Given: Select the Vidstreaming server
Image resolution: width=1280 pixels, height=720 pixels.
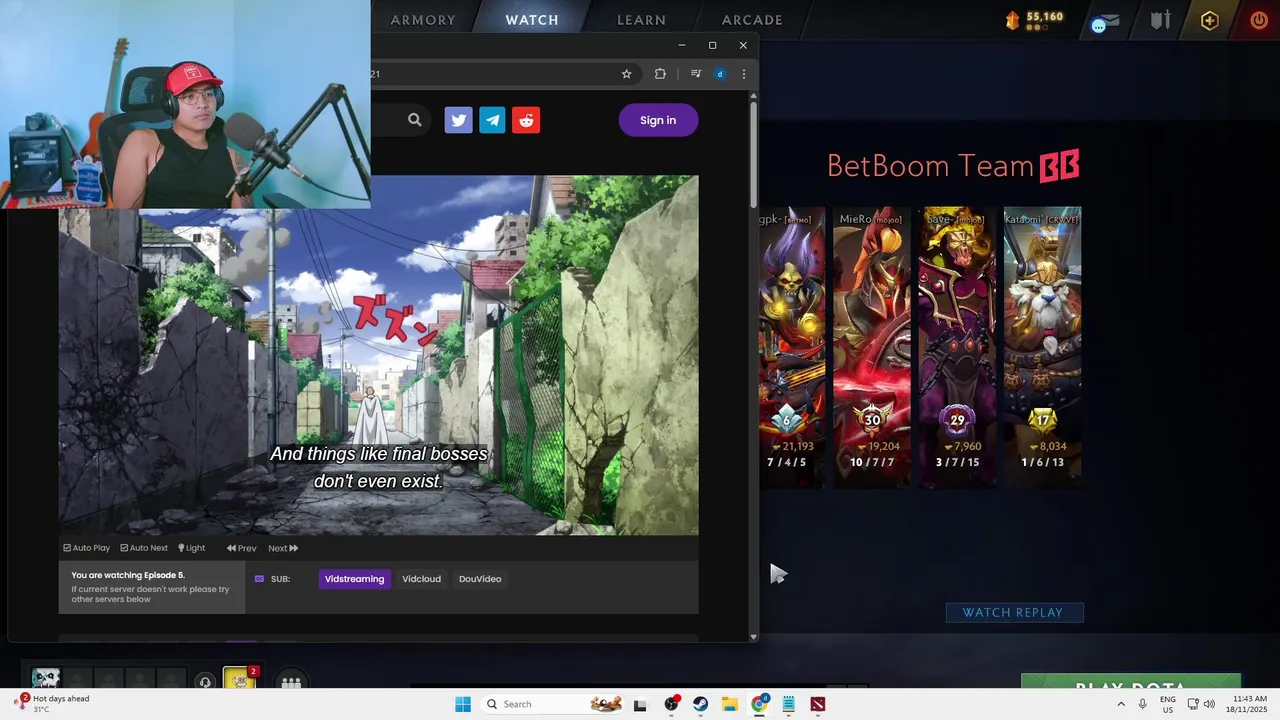Looking at the screenshot, I should tap(355, 579).
